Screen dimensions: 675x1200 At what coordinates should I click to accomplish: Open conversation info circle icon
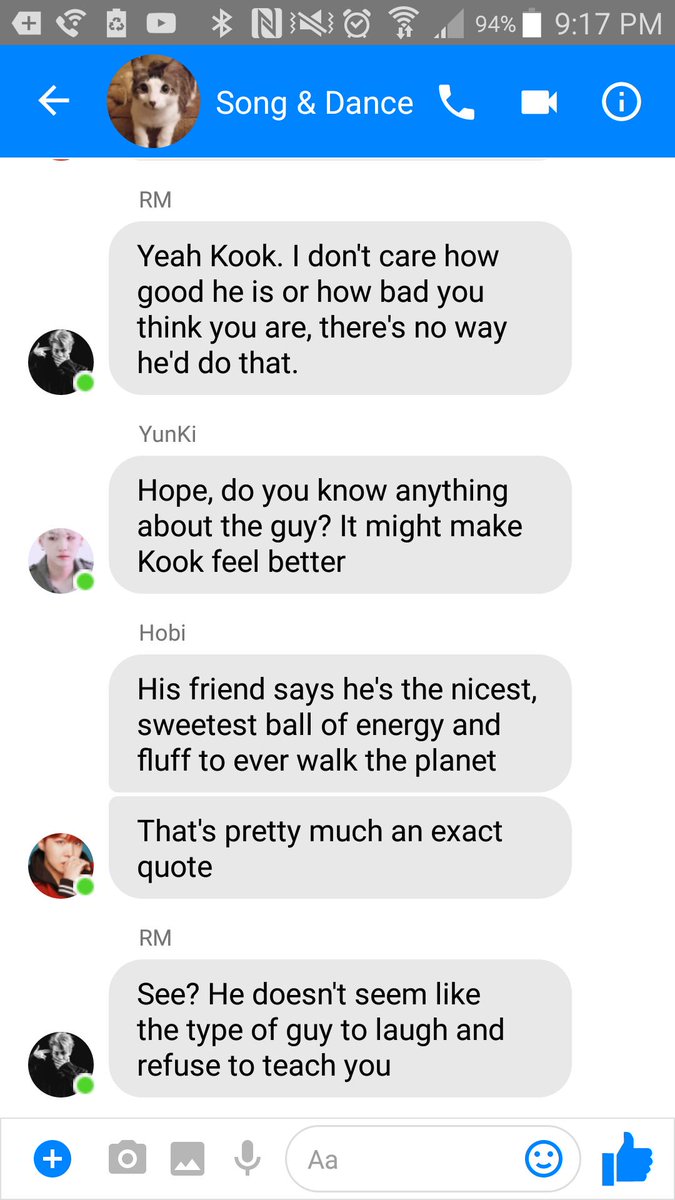(620, 102)
